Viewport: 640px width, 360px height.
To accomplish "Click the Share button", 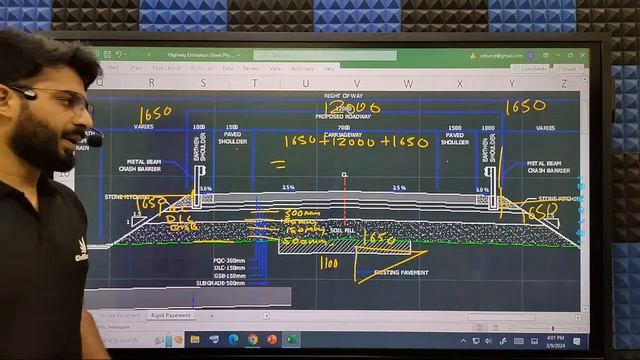I will [x=568, y=69].
